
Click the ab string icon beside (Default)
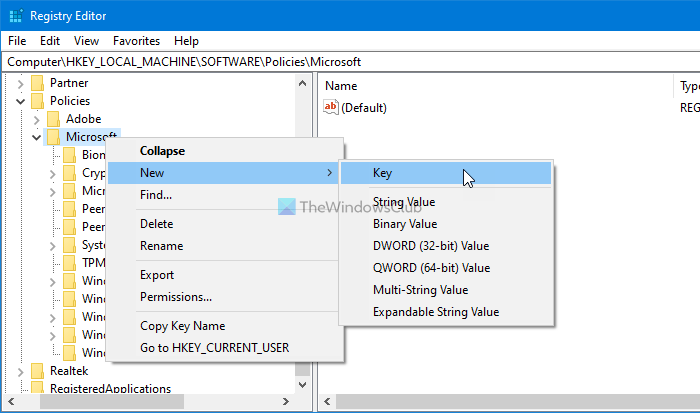[331, 107]
